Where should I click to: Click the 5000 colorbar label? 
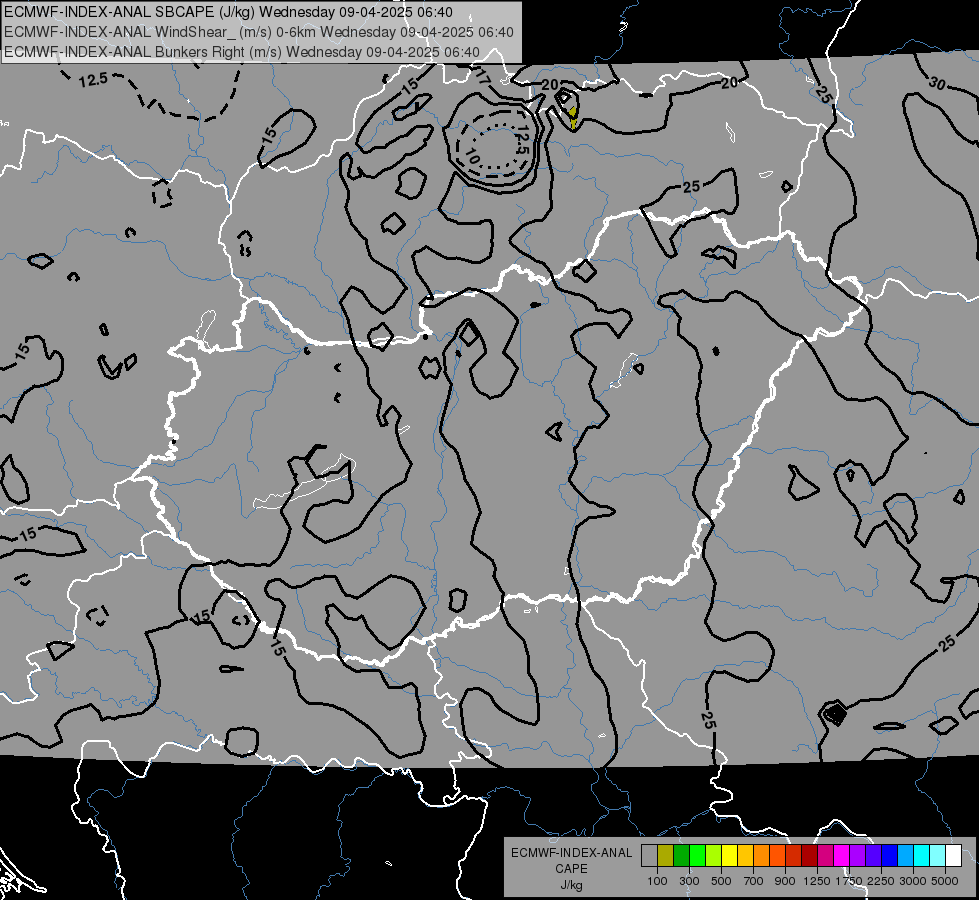tap(945, 881)
